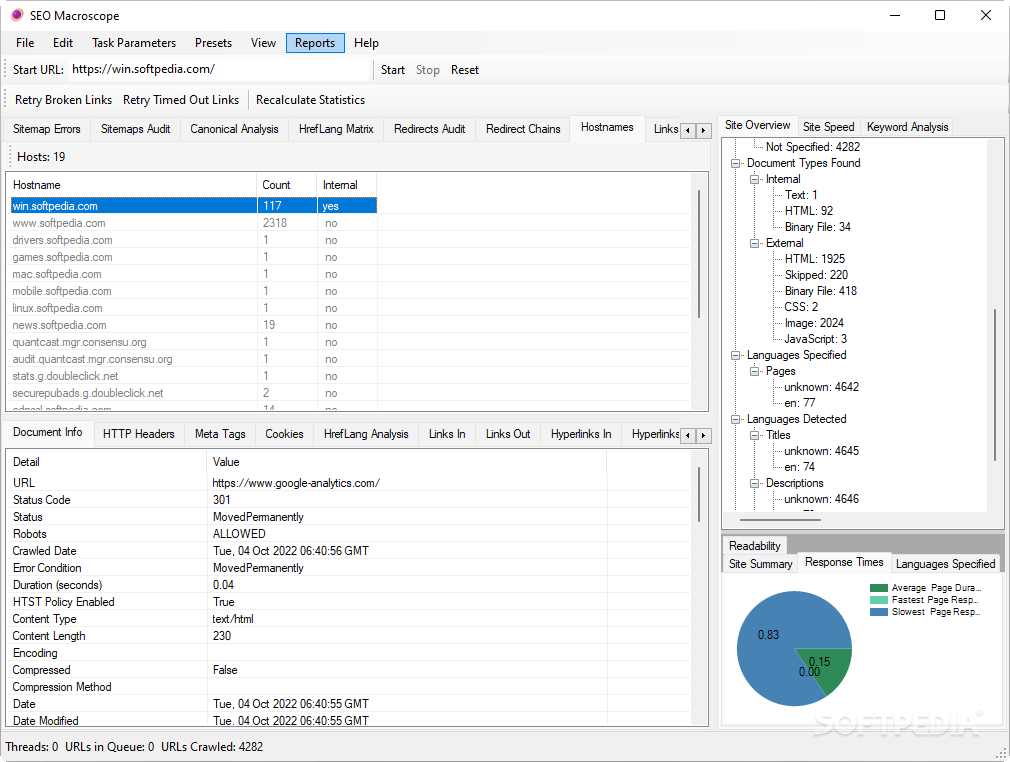Select the win.softpedia.com host row
This screenshot has height=762, width=1010.
[x=193, y=205]
